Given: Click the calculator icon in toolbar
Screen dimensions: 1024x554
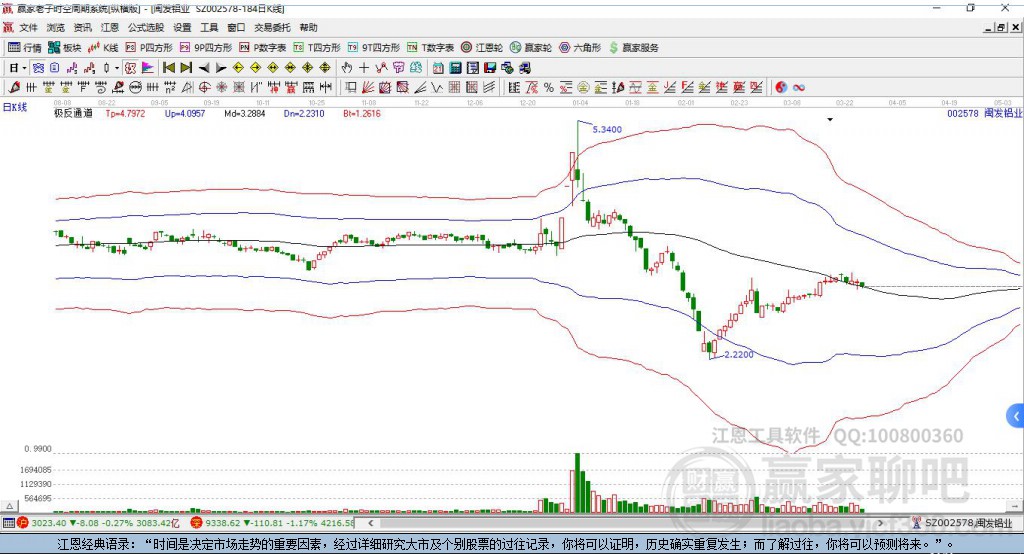Looking at the screenshot, I should [x=455, y=67].
